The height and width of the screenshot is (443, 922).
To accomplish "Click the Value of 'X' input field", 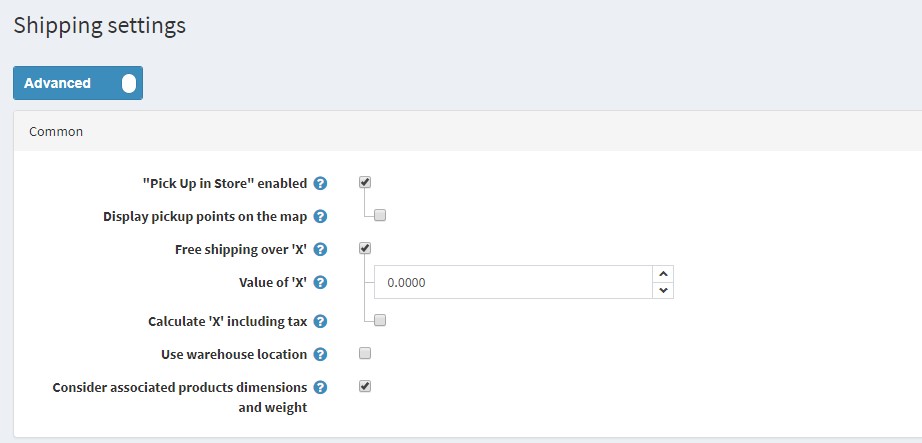I will pyautogui.click(x=510, y=283).
